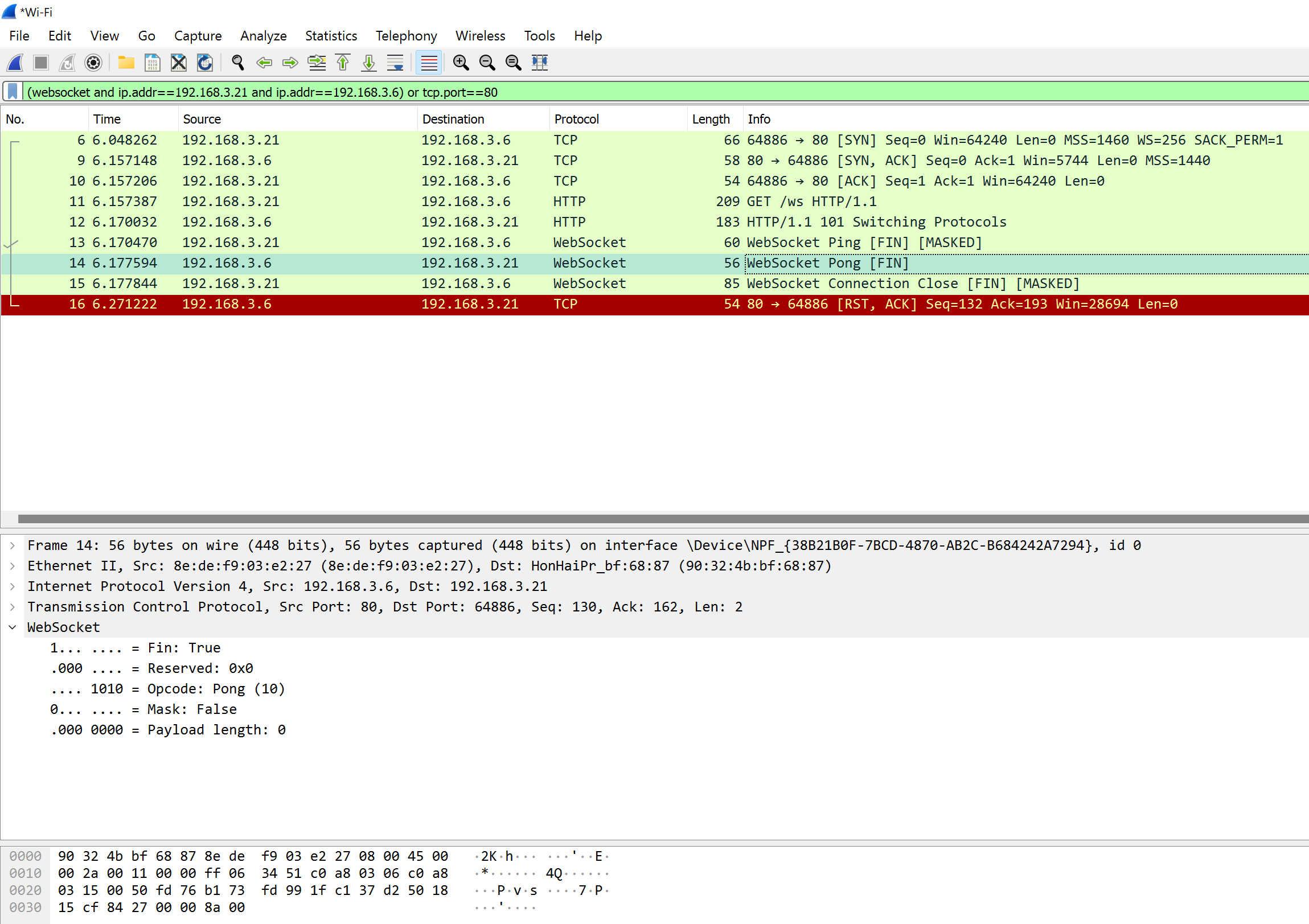Open the Find Packet toolbar search
Viewport: 1309px width, 924px height.
(238, 63)
